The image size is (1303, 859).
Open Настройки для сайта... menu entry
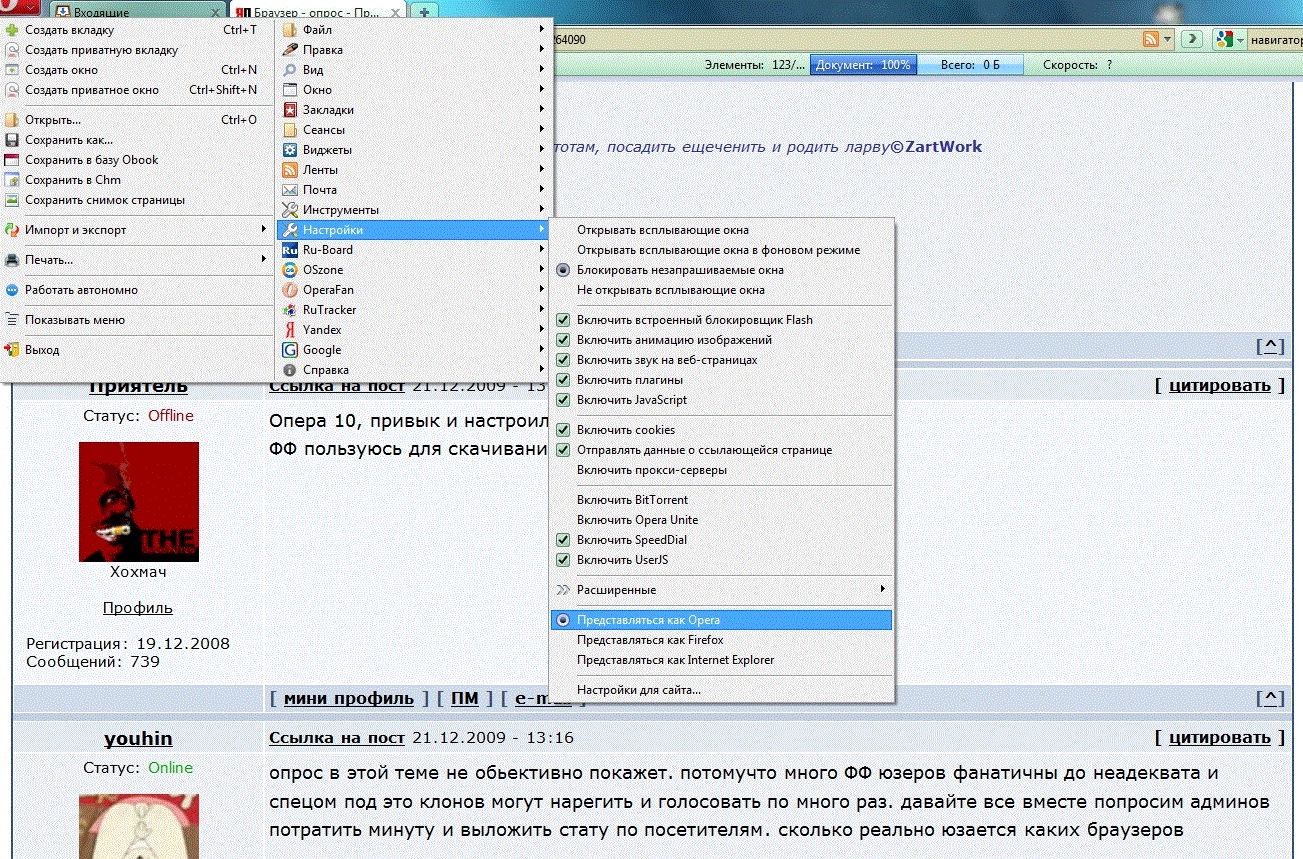tap(638, 690)
